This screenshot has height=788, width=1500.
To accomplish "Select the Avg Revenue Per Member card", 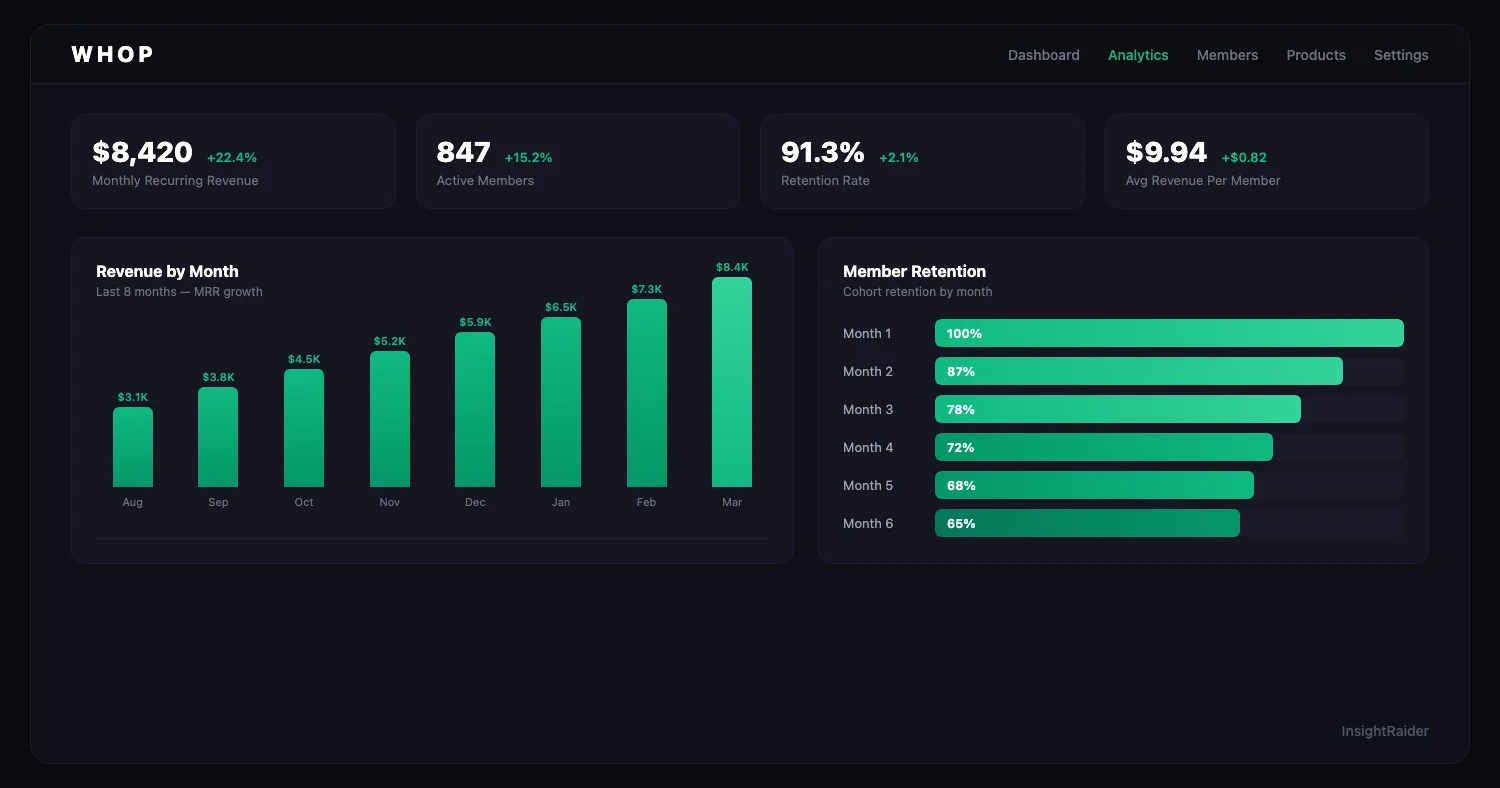I will (x=1267, y=161).
